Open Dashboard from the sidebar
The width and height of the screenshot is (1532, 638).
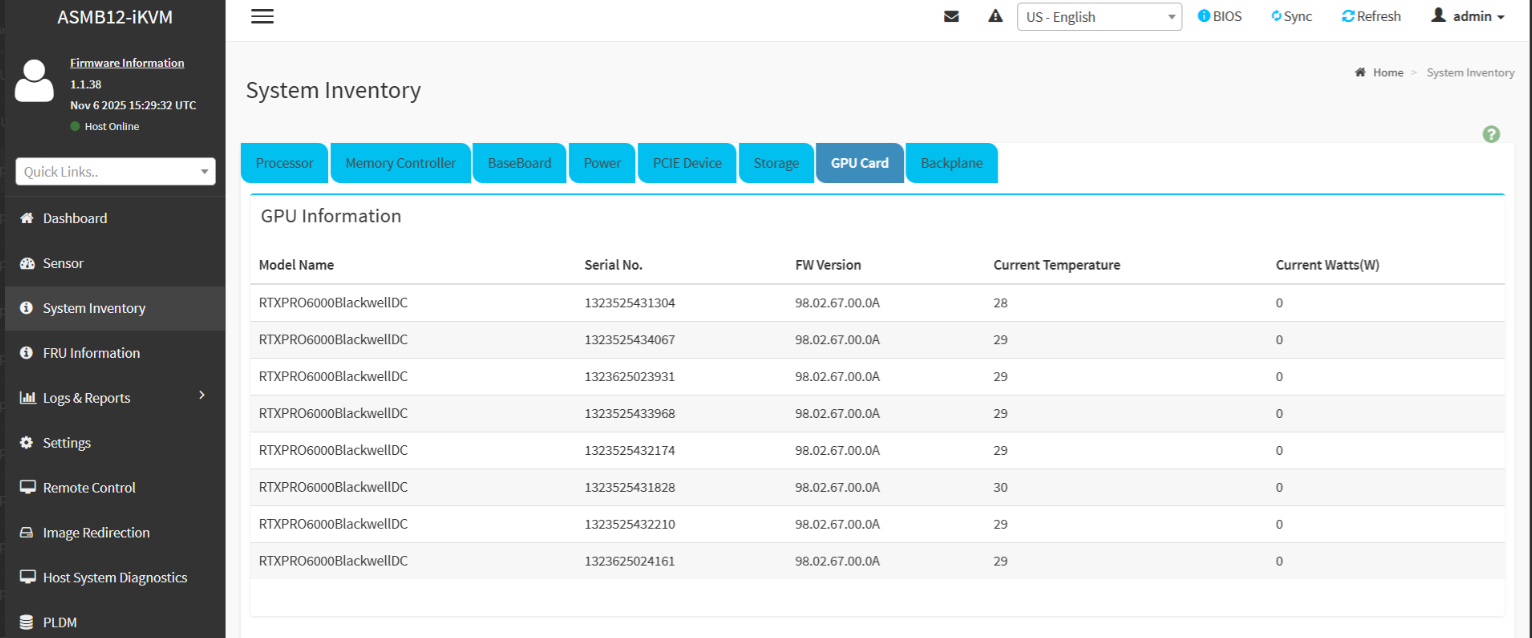75,218
